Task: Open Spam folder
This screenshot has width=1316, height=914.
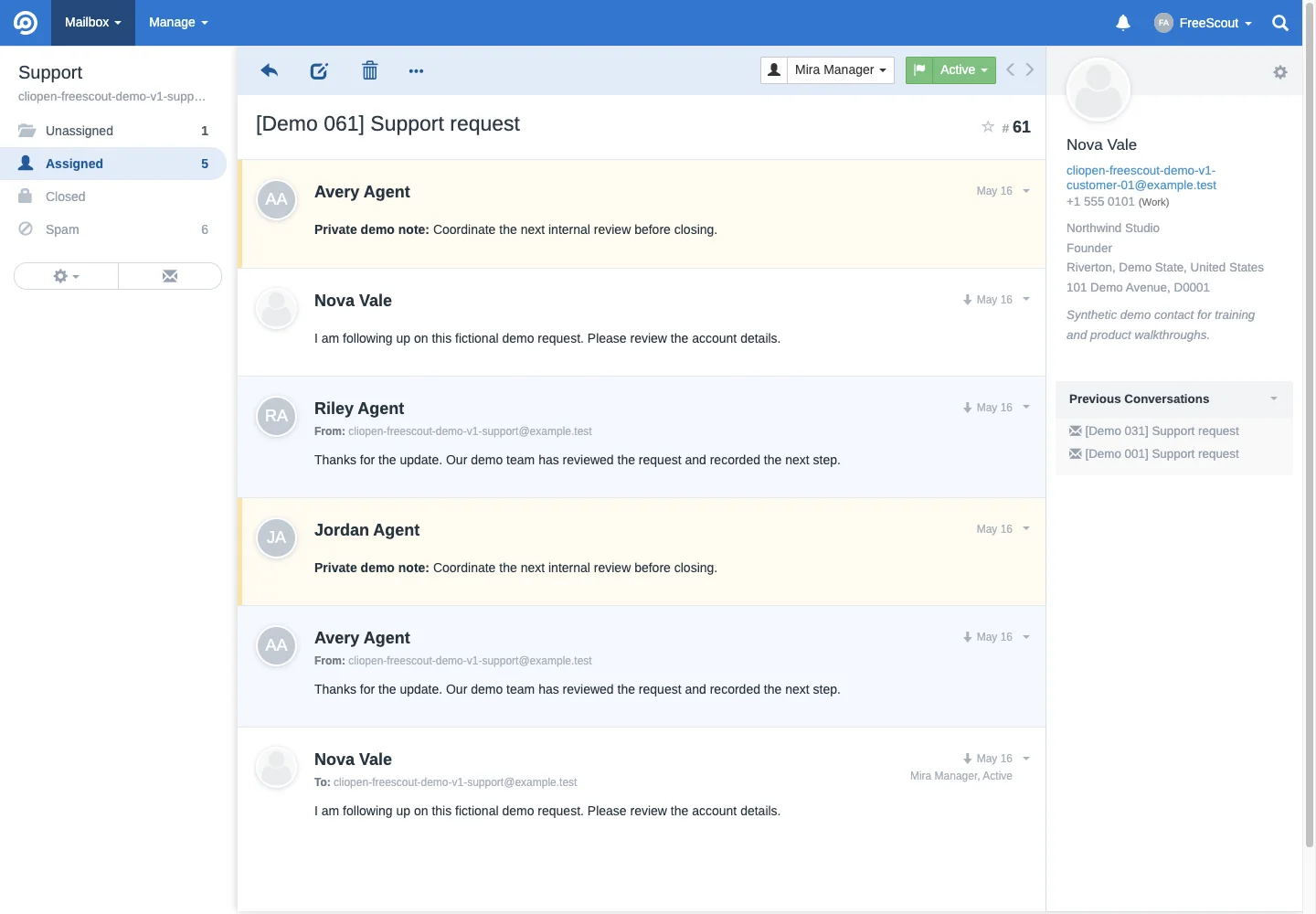Action: coord(113,229)
